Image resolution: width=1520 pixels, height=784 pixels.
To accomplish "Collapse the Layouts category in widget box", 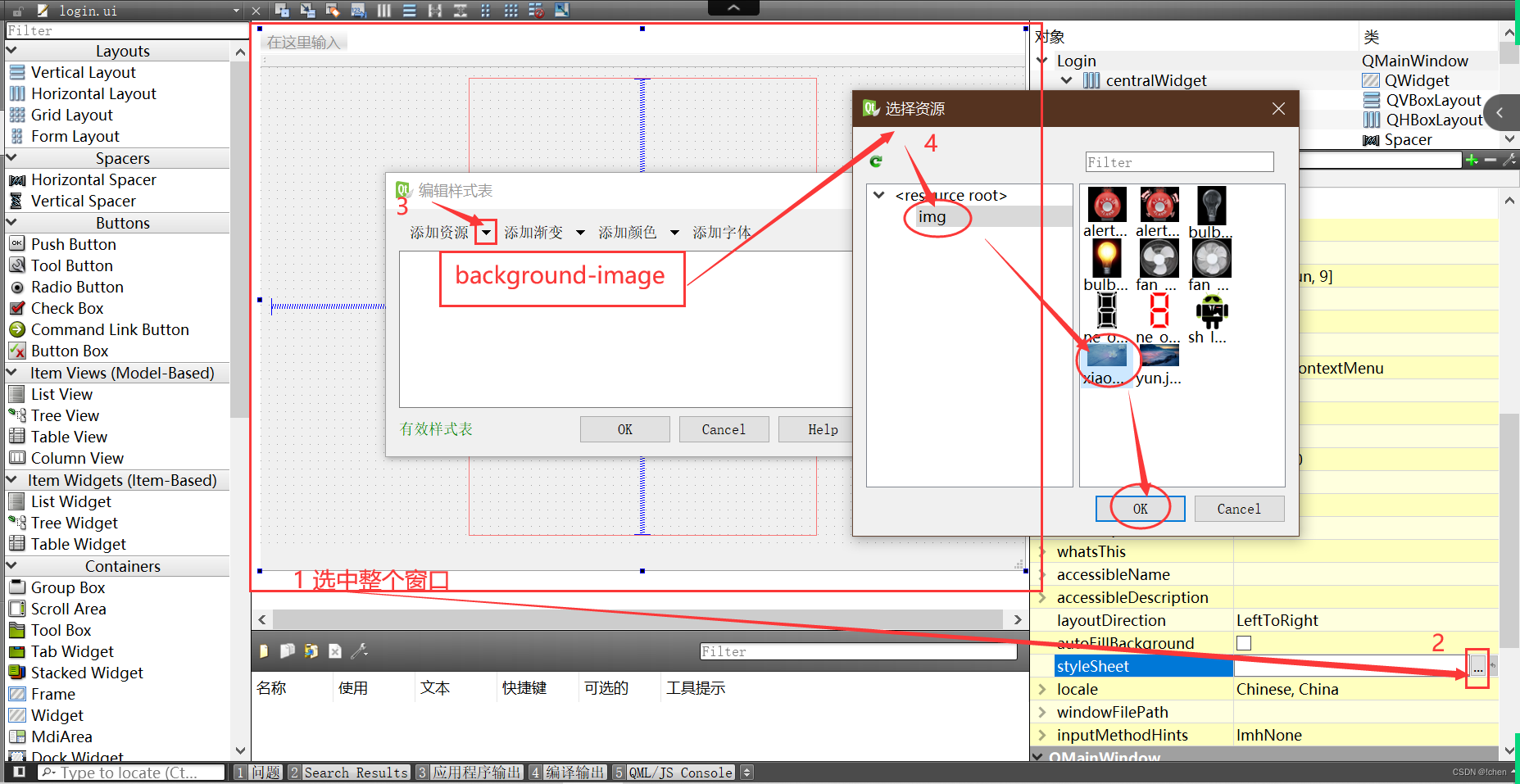I will tap(11, 51).
